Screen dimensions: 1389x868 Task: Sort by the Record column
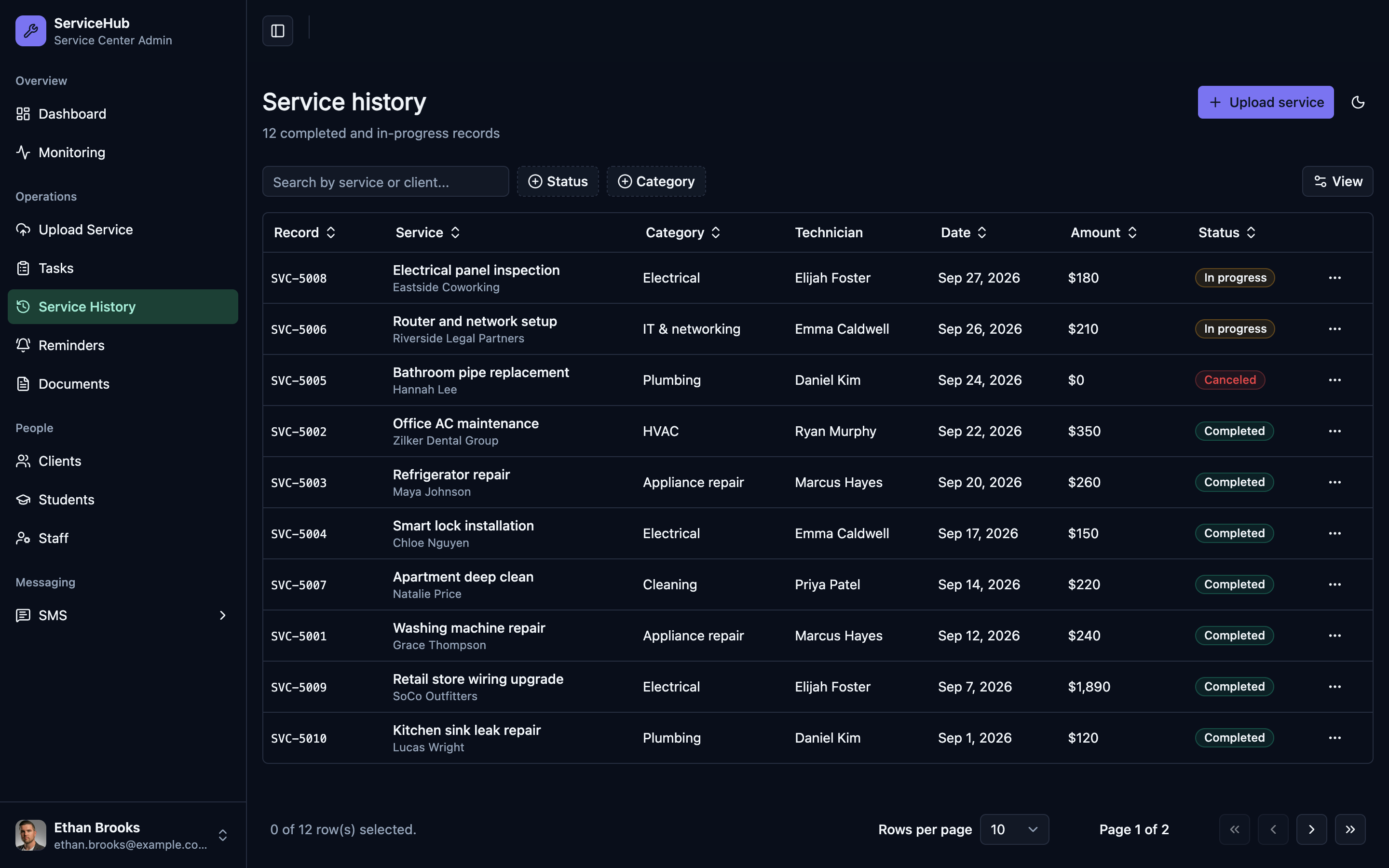point(305,232)
